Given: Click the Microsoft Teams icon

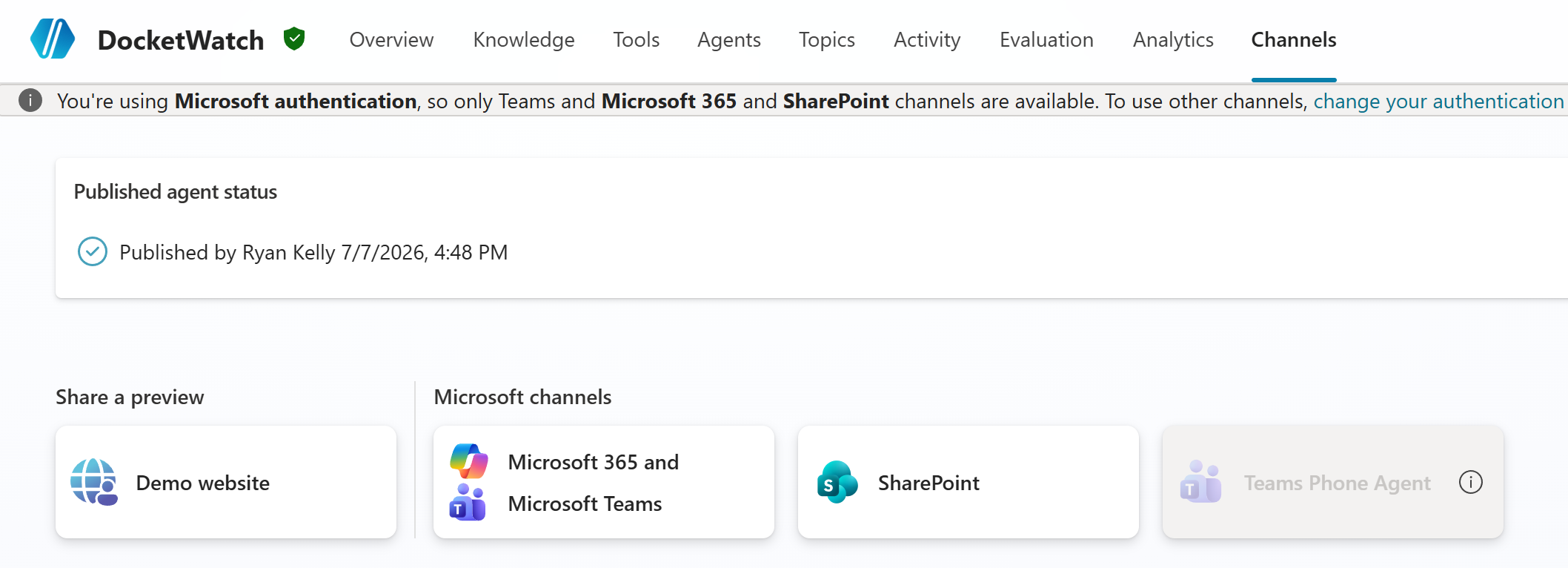Looking at the screenshot, I should tap(468, 503).
